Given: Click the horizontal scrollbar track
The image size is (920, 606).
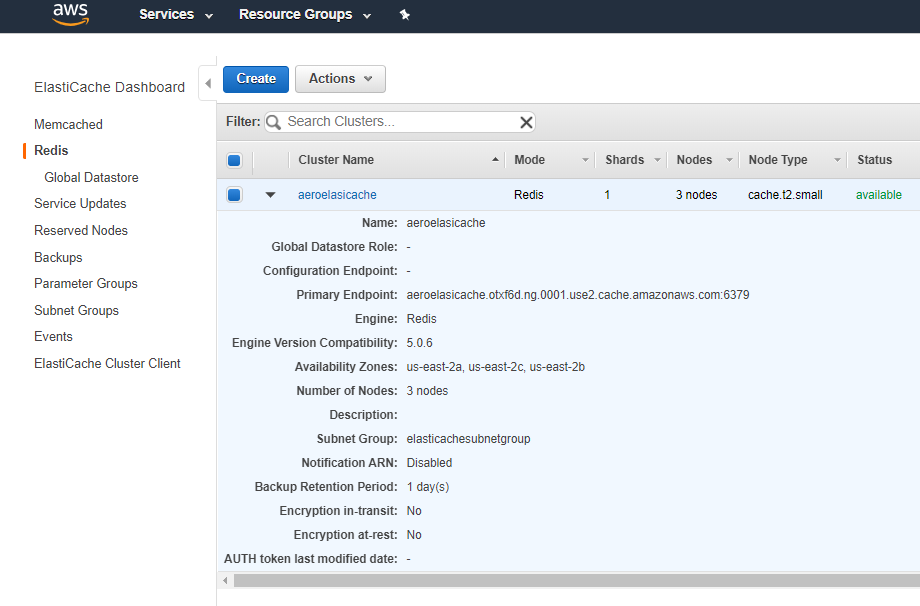Looking at the screenshot, I should coord(577,581).
